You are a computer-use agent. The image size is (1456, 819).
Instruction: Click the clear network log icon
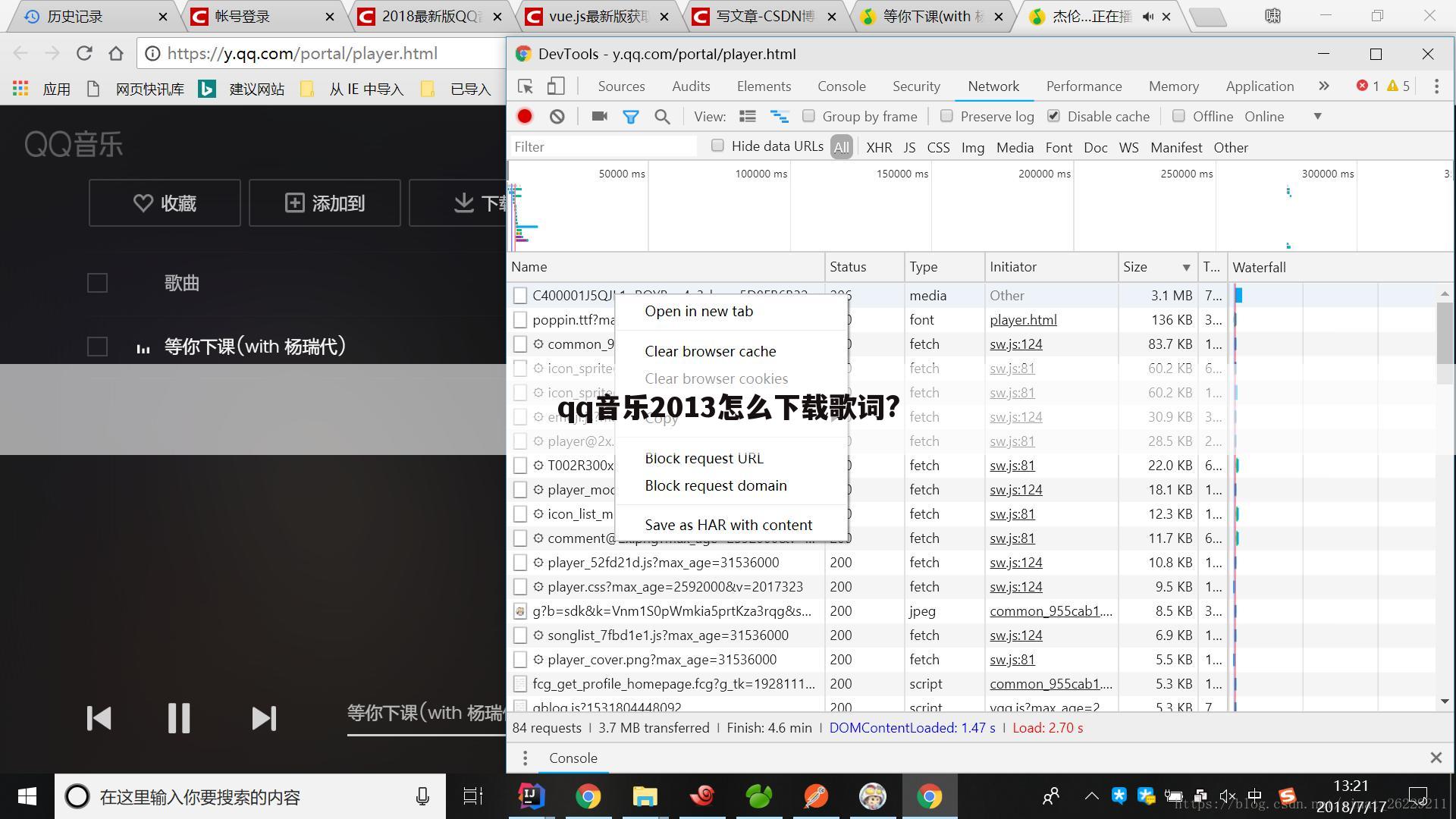tap(557, 116)
